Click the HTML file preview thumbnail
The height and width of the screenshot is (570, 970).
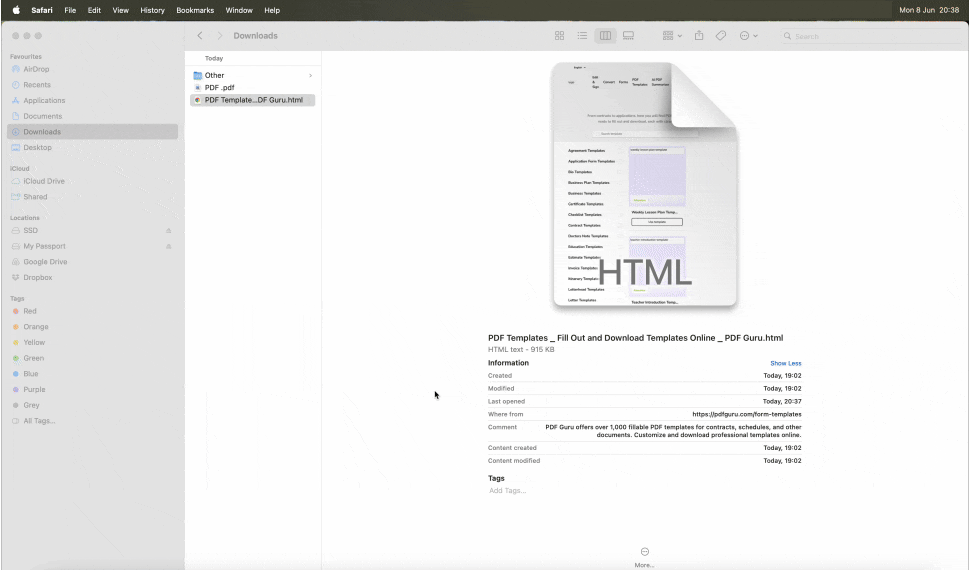pyautogui.click(x=645, y=184)
